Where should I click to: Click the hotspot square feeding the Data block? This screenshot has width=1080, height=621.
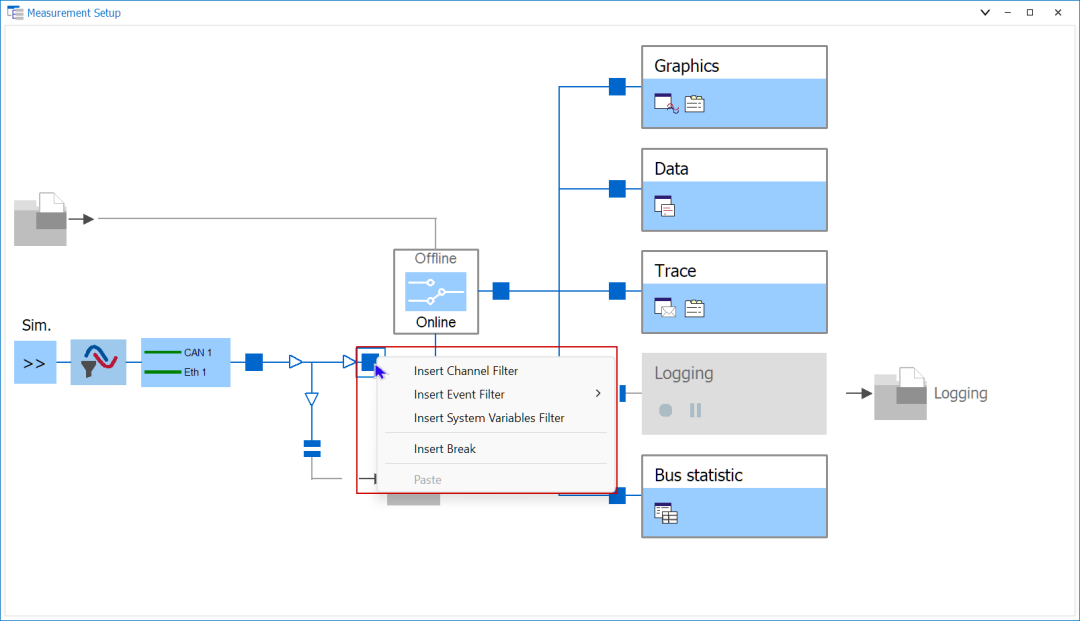(617, 189)
